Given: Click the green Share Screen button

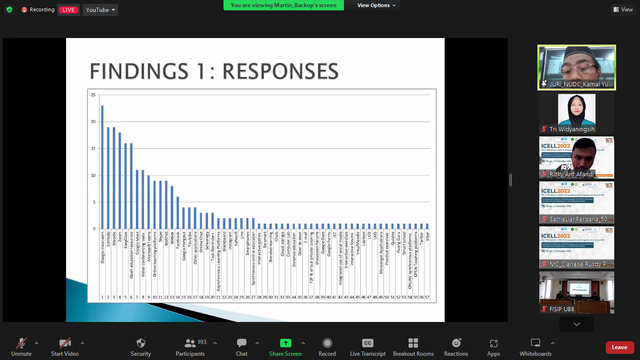Looking at the screenshot, I should (x=285, y=347).
